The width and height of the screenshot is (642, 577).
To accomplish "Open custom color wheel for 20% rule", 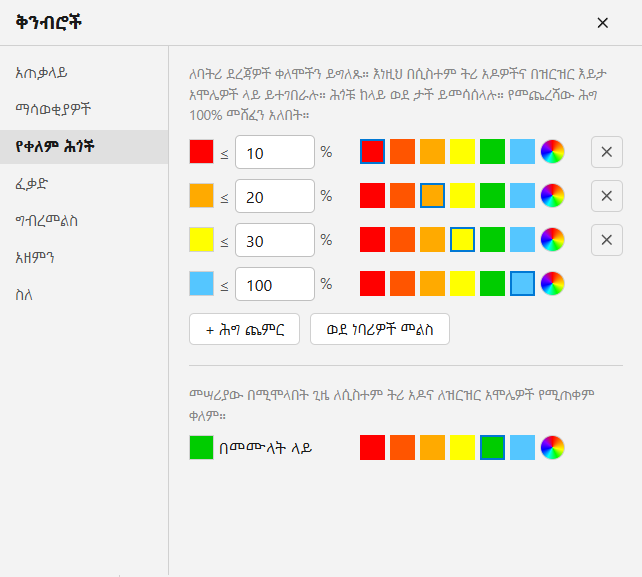I will [x=553, y=196].
